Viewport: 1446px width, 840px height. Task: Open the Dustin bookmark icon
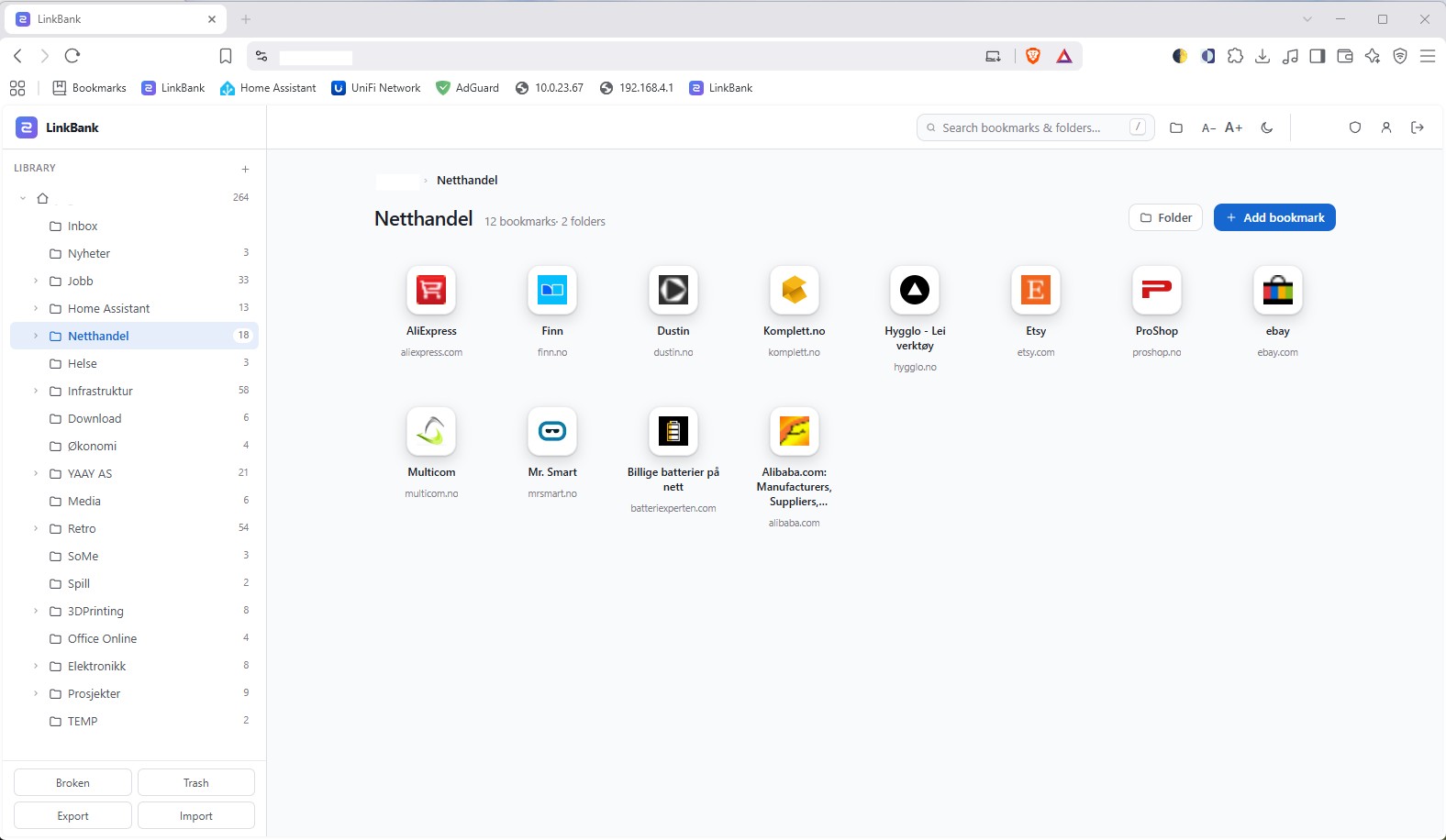pyautogui.click(x=673, y=290)
